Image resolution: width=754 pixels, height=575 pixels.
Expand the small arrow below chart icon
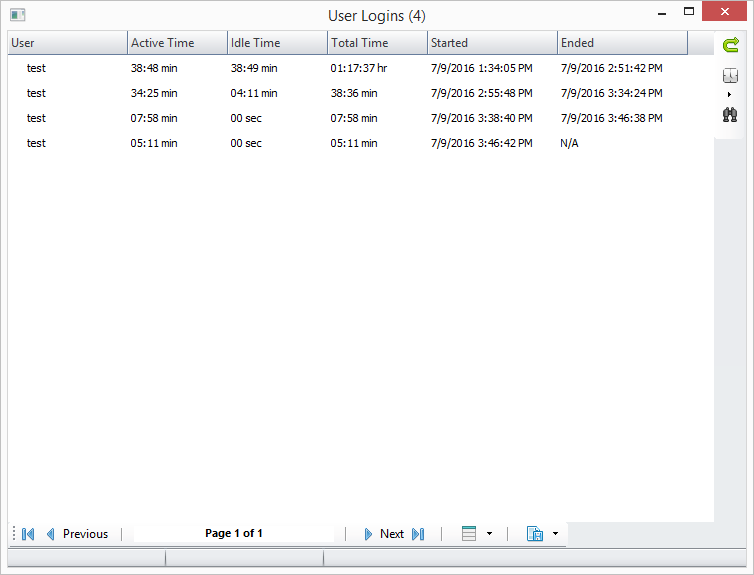tap(729, 94)
